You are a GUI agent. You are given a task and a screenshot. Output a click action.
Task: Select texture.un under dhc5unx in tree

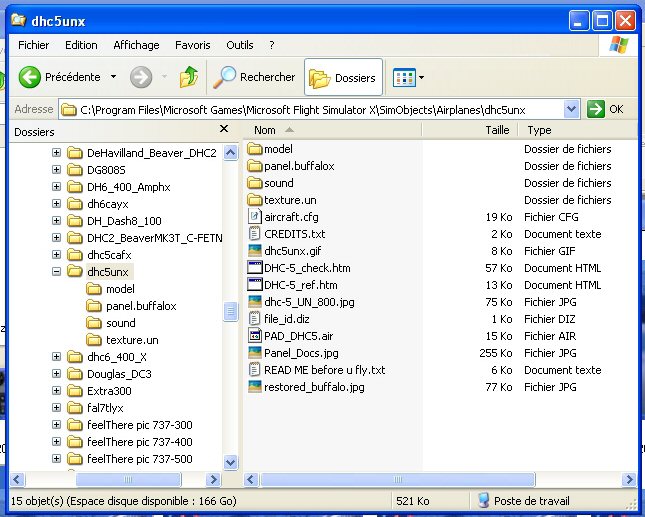132,340
